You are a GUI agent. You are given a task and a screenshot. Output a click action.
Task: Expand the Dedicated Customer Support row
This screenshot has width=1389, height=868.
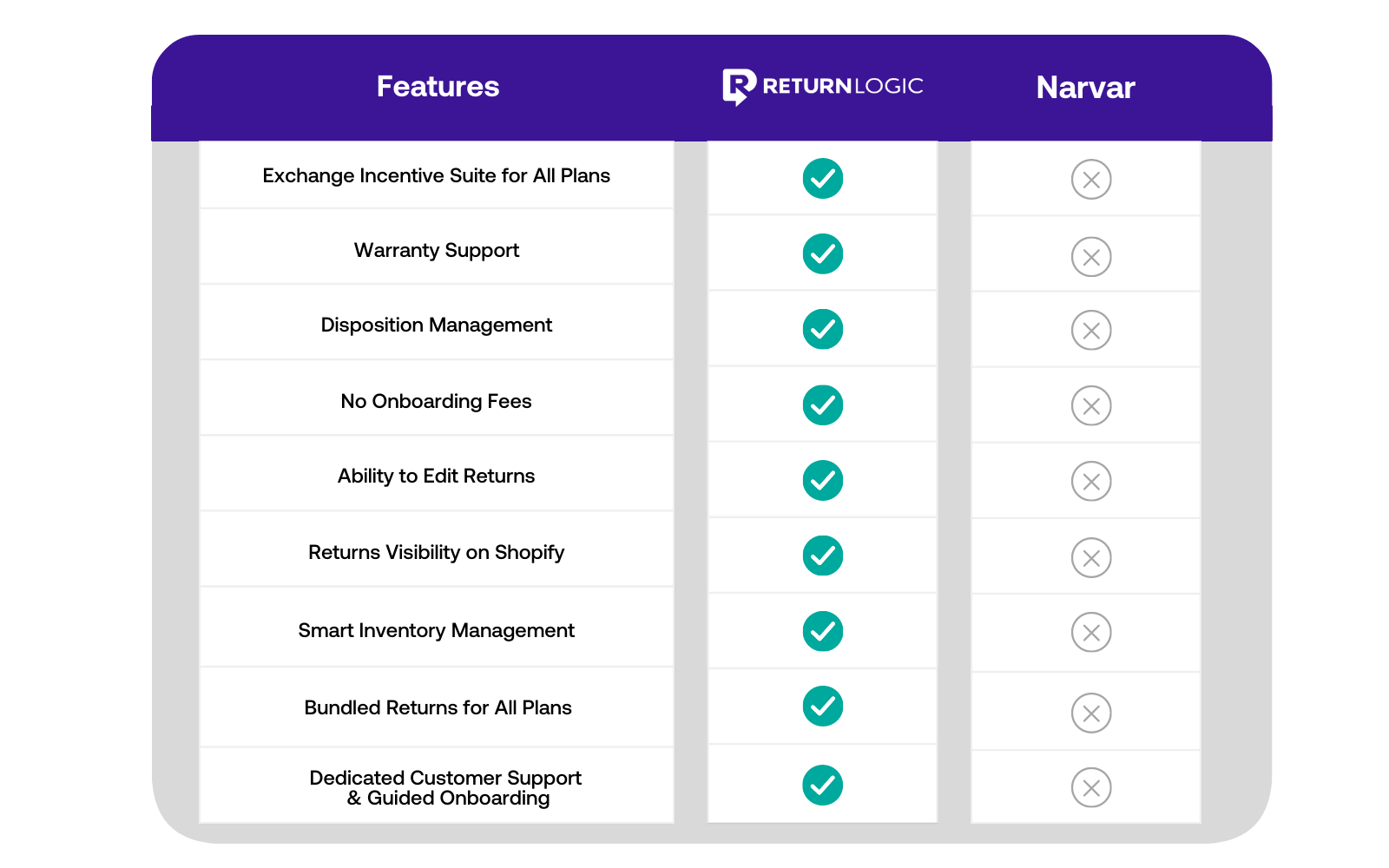pos(445,787)
